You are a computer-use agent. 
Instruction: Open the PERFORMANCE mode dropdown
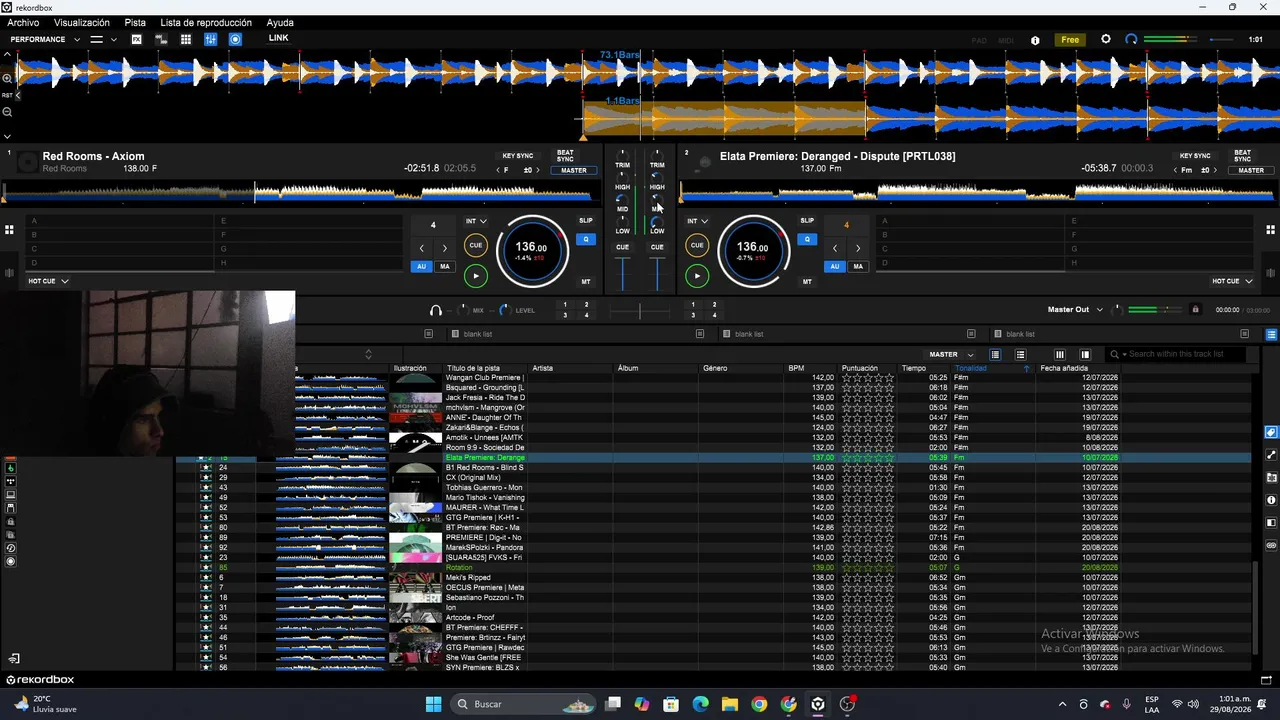click(45, 39)
